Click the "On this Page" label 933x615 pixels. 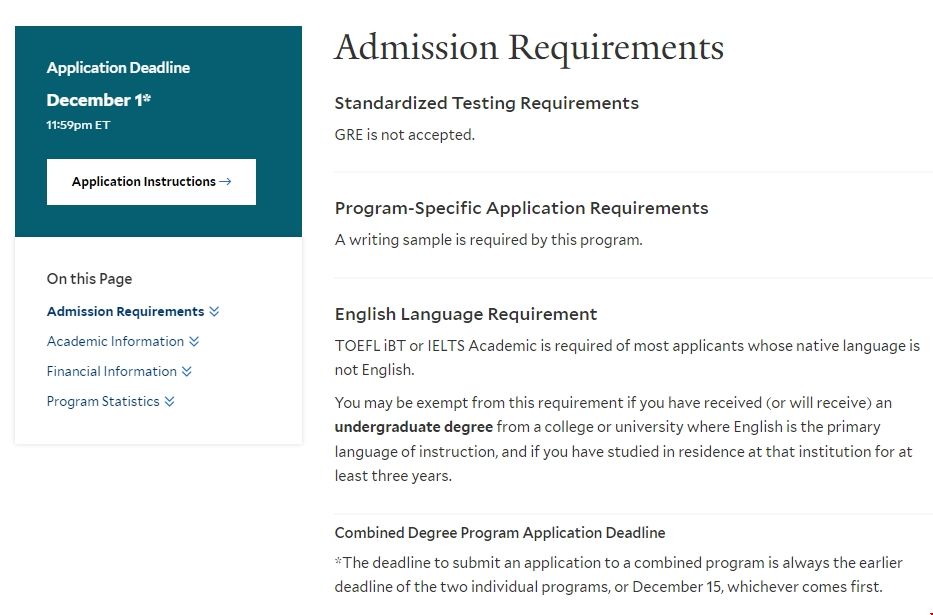click(89, 279)
